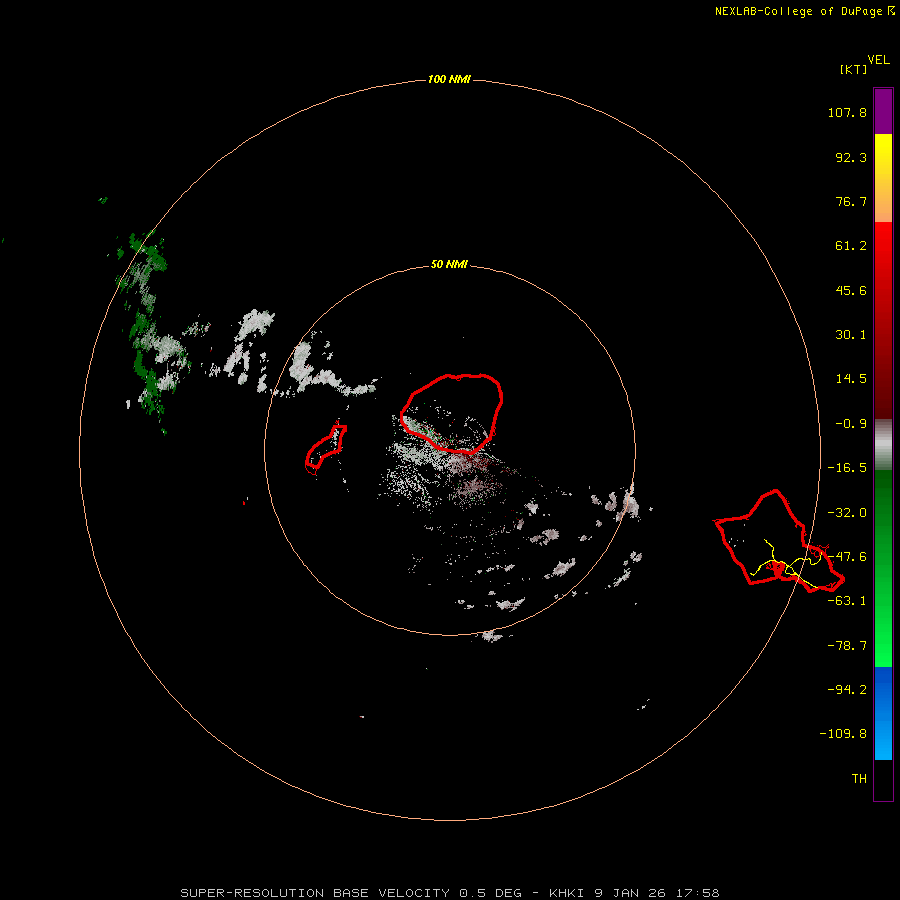
Task: Click the -16.5 legend value
Action: (x=847, y=468)
